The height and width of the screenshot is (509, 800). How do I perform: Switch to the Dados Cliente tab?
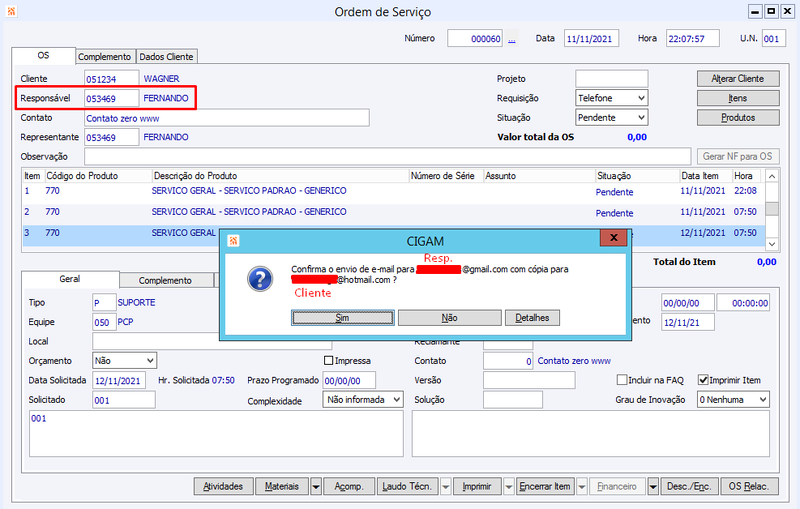click(x=166, y=57)
